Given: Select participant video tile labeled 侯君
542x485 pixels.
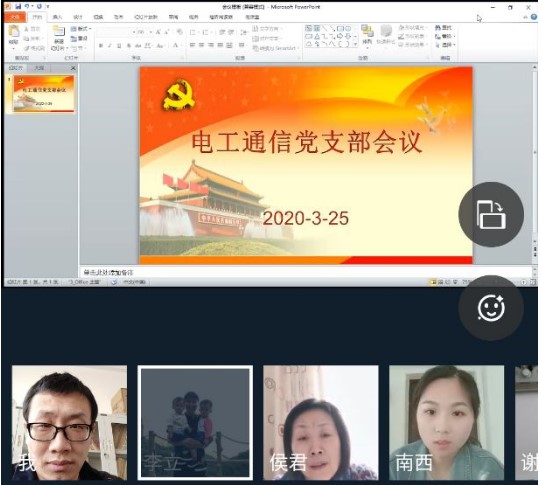Looking at the screenshot, I should coord(320,423).
